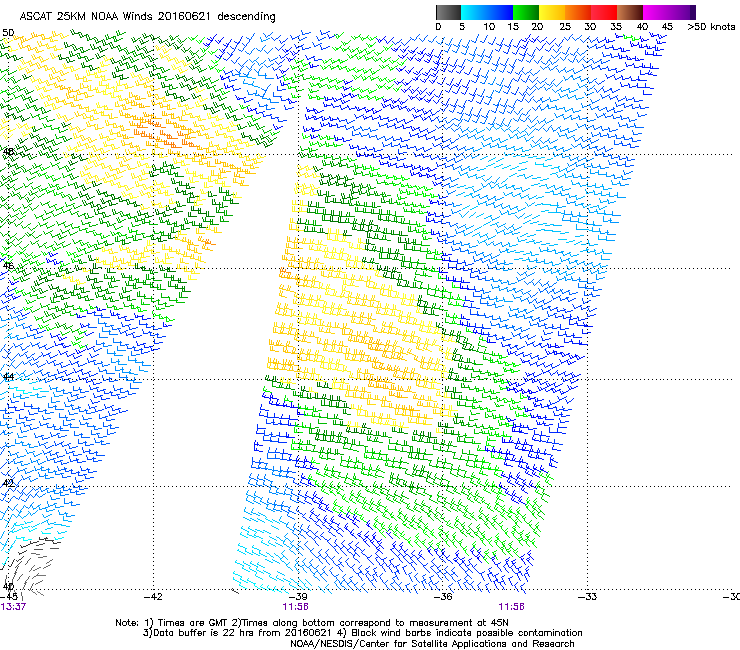Screen dimensions: 740x650
Task: Click the '11:56' time label between -36 and -33
Action: point(511,607)
